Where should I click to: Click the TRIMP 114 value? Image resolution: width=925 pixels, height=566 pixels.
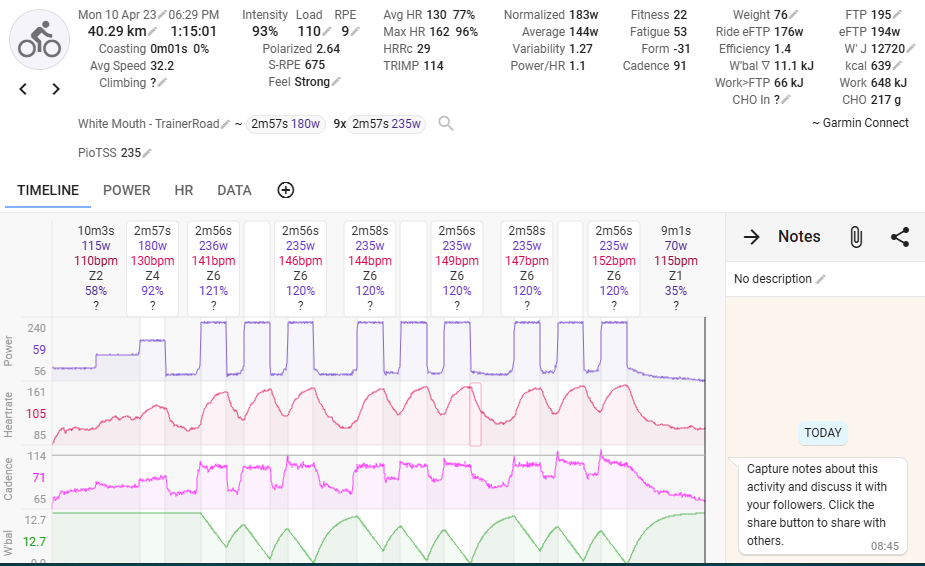click(x=433, y=66)
